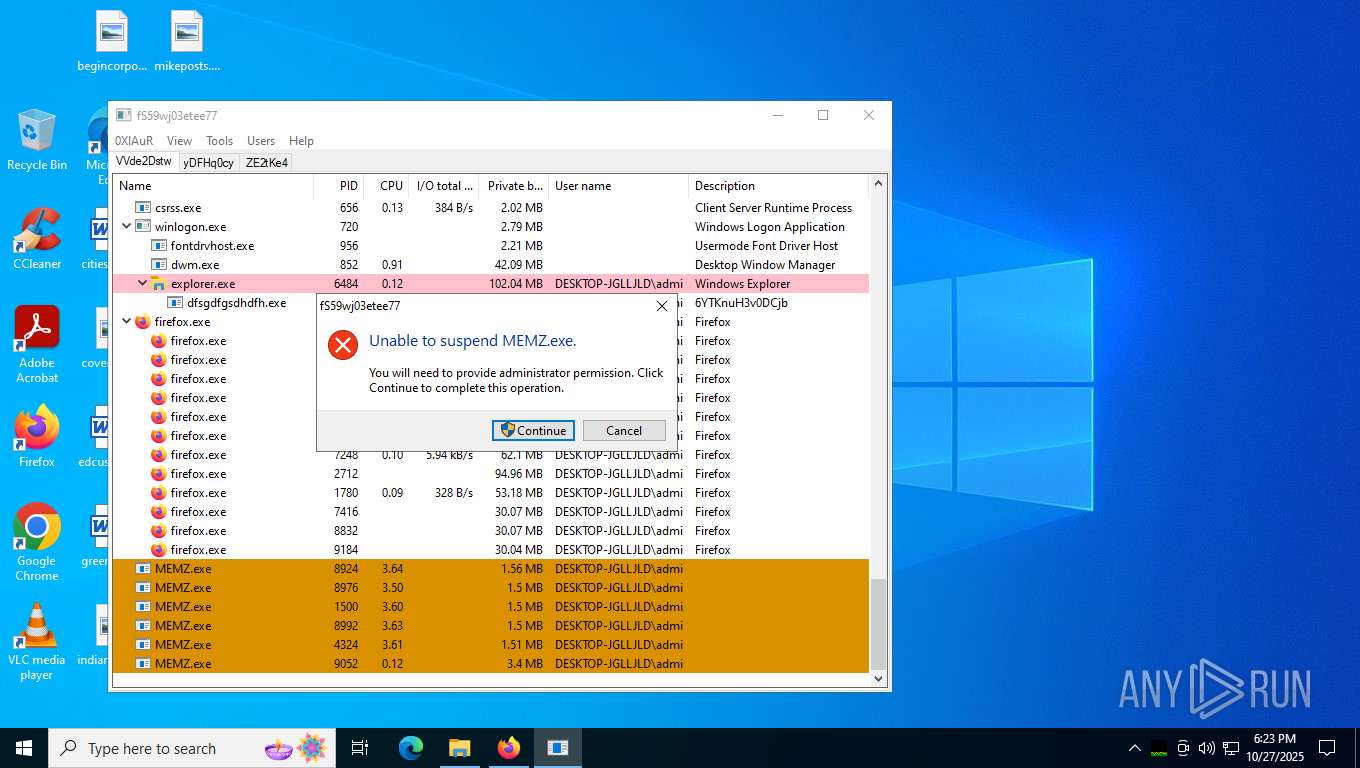Select the winlogon.exe process icon

tap(143, 227)
